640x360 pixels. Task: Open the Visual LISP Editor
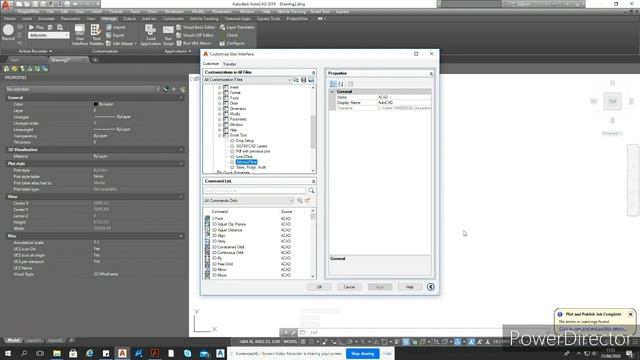pyautogui.click(x=195, y=35)
